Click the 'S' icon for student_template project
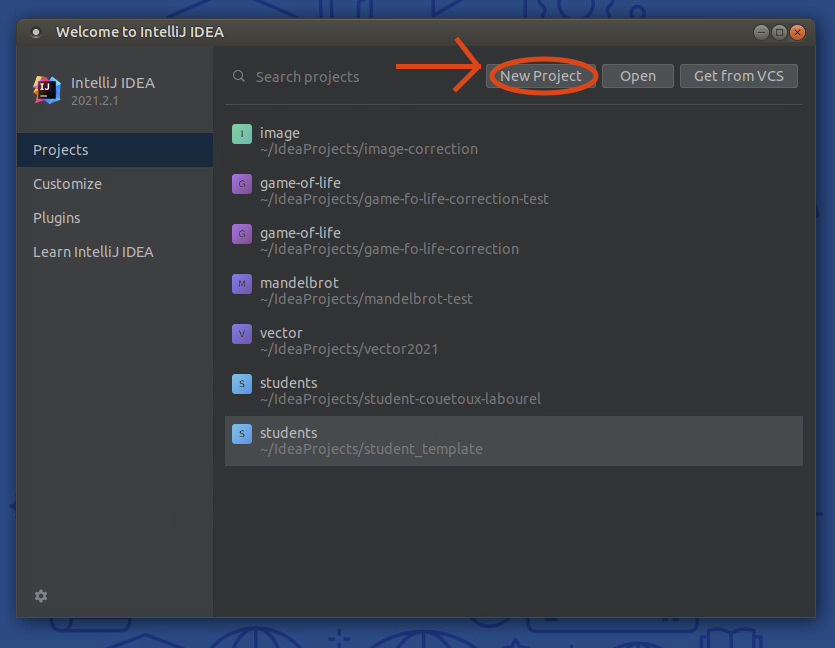835x648 pixels. (x=242, y=434)
